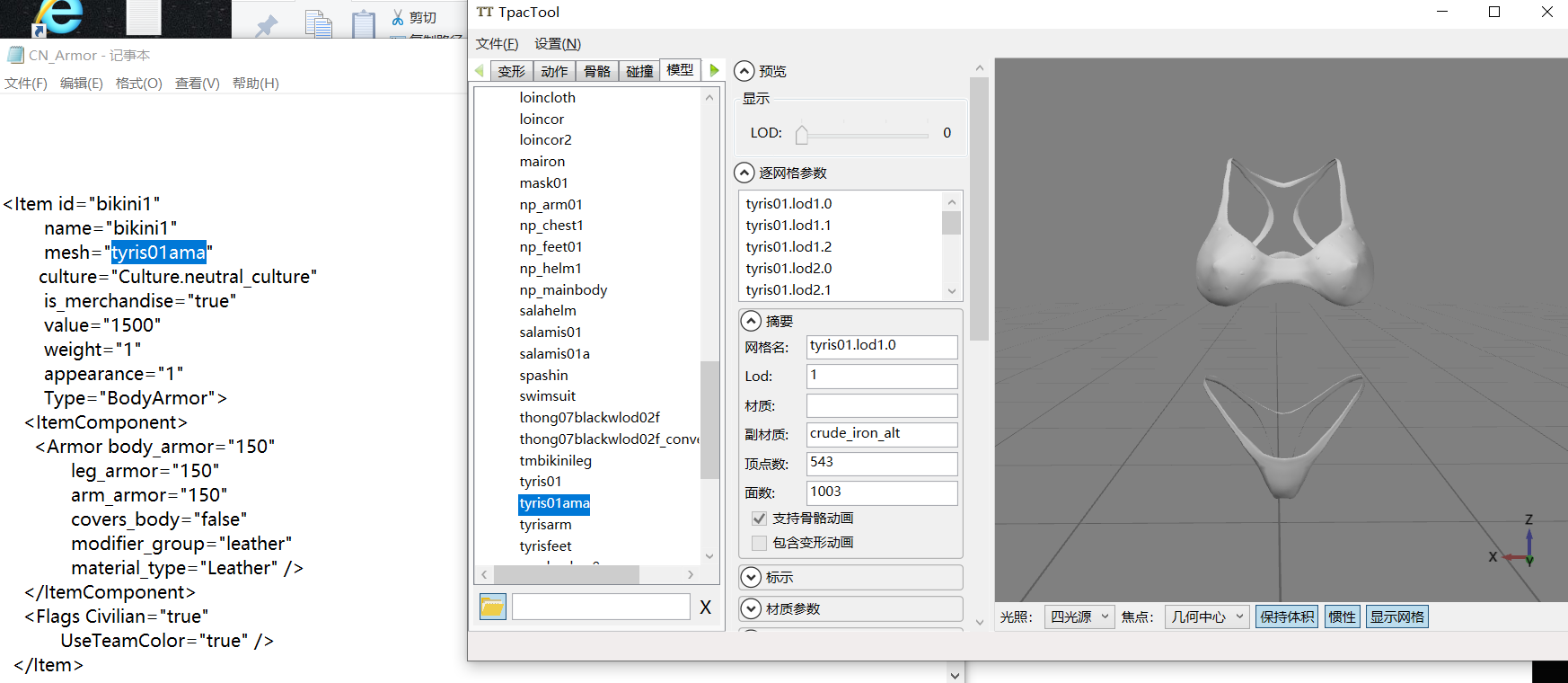Open Notepad 格式(O) menu
This screenshot has width=1568, height=683.
(x=139, y=84)
